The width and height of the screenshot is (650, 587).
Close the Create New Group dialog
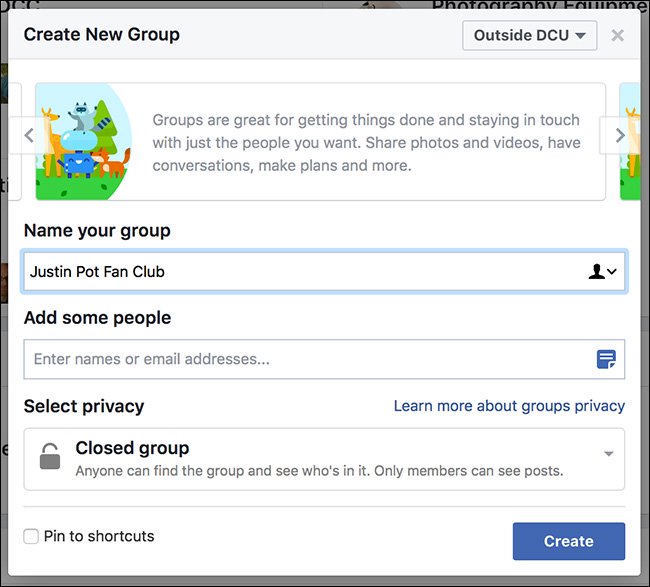[617, 35]
